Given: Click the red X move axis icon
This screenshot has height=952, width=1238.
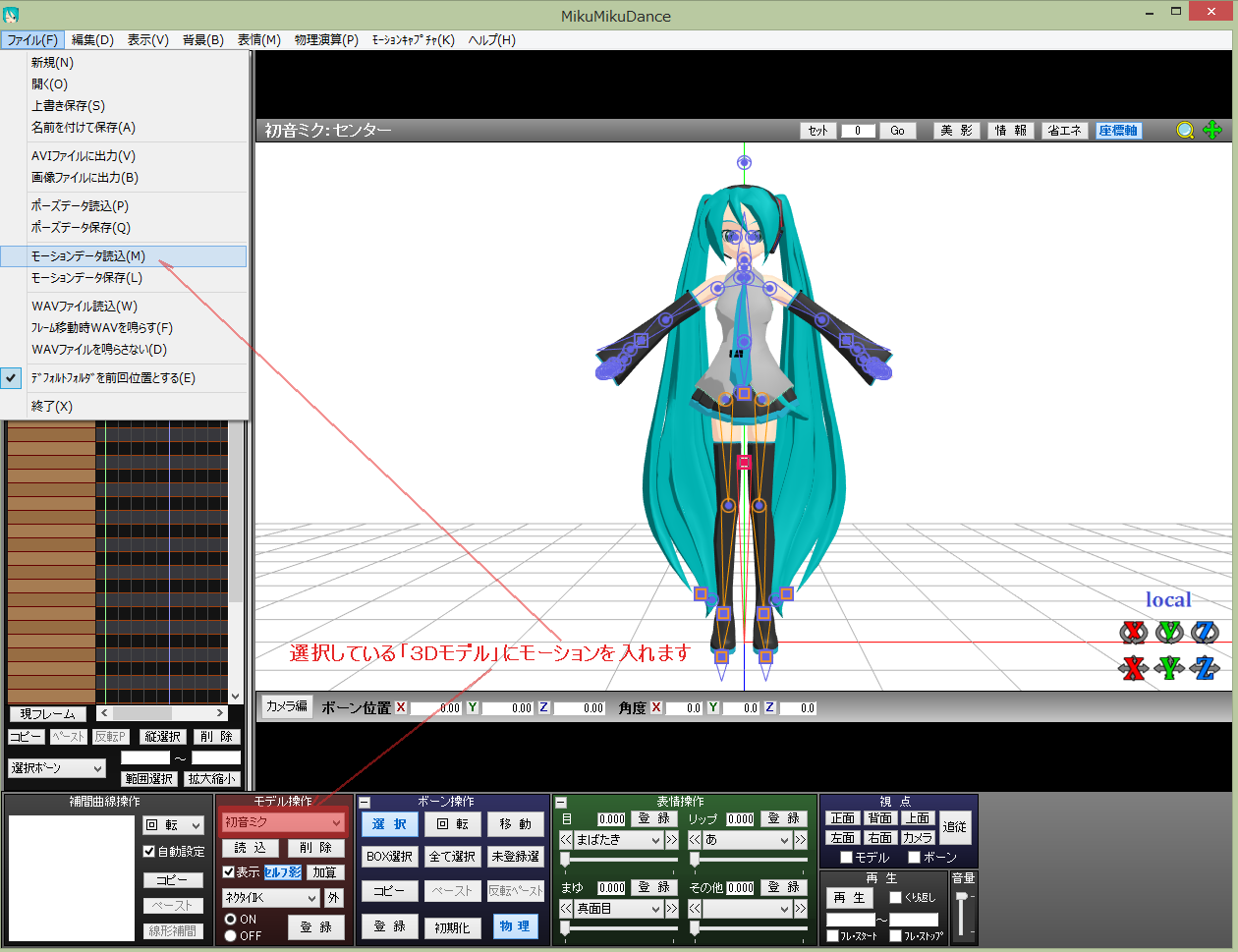Looking at the screenshot, I should click(1134, 668).
